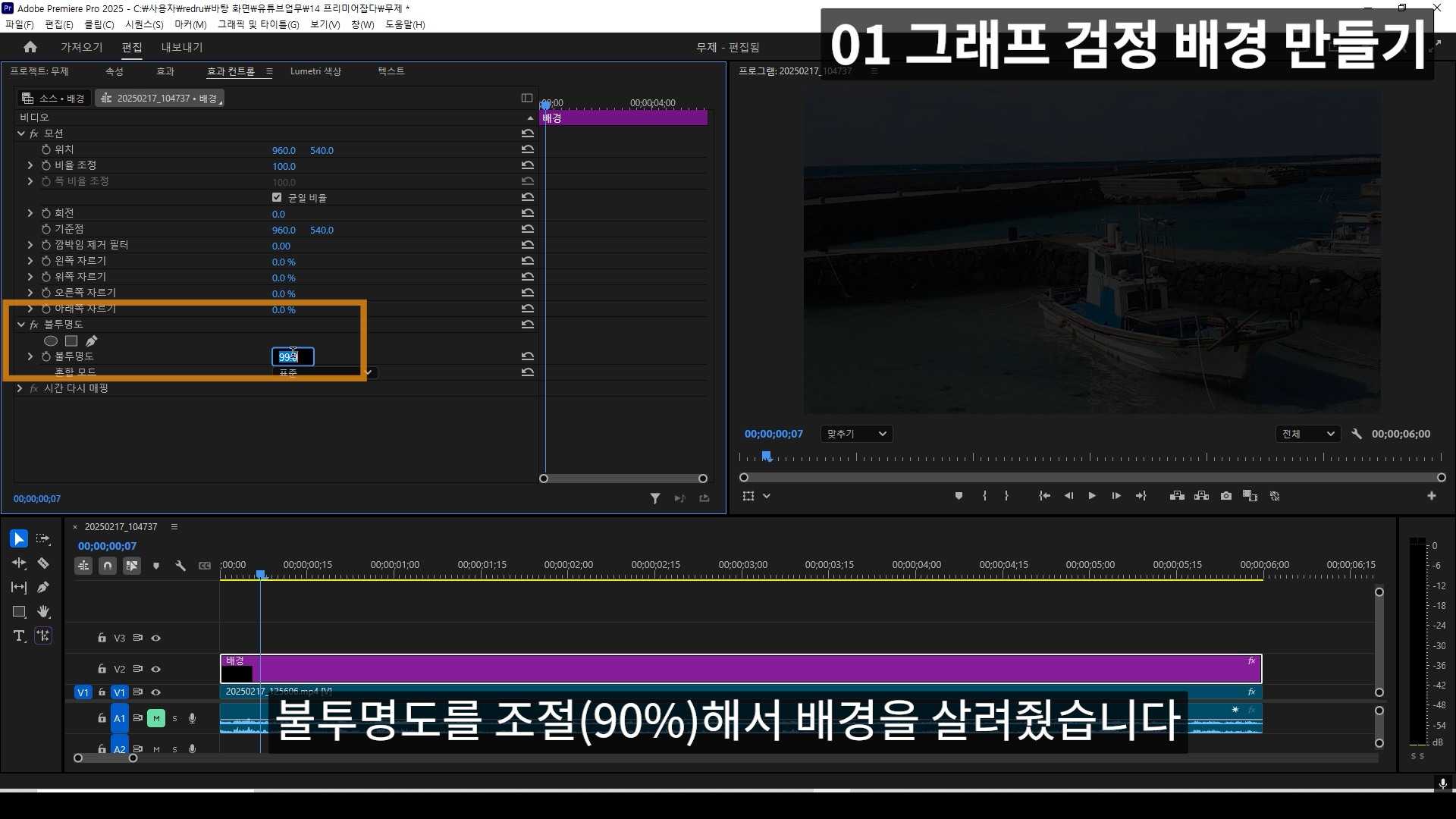Screen dimensions: 1456x819
Task: Collapse the 모션 effect group
Action: tap(21, 133)
